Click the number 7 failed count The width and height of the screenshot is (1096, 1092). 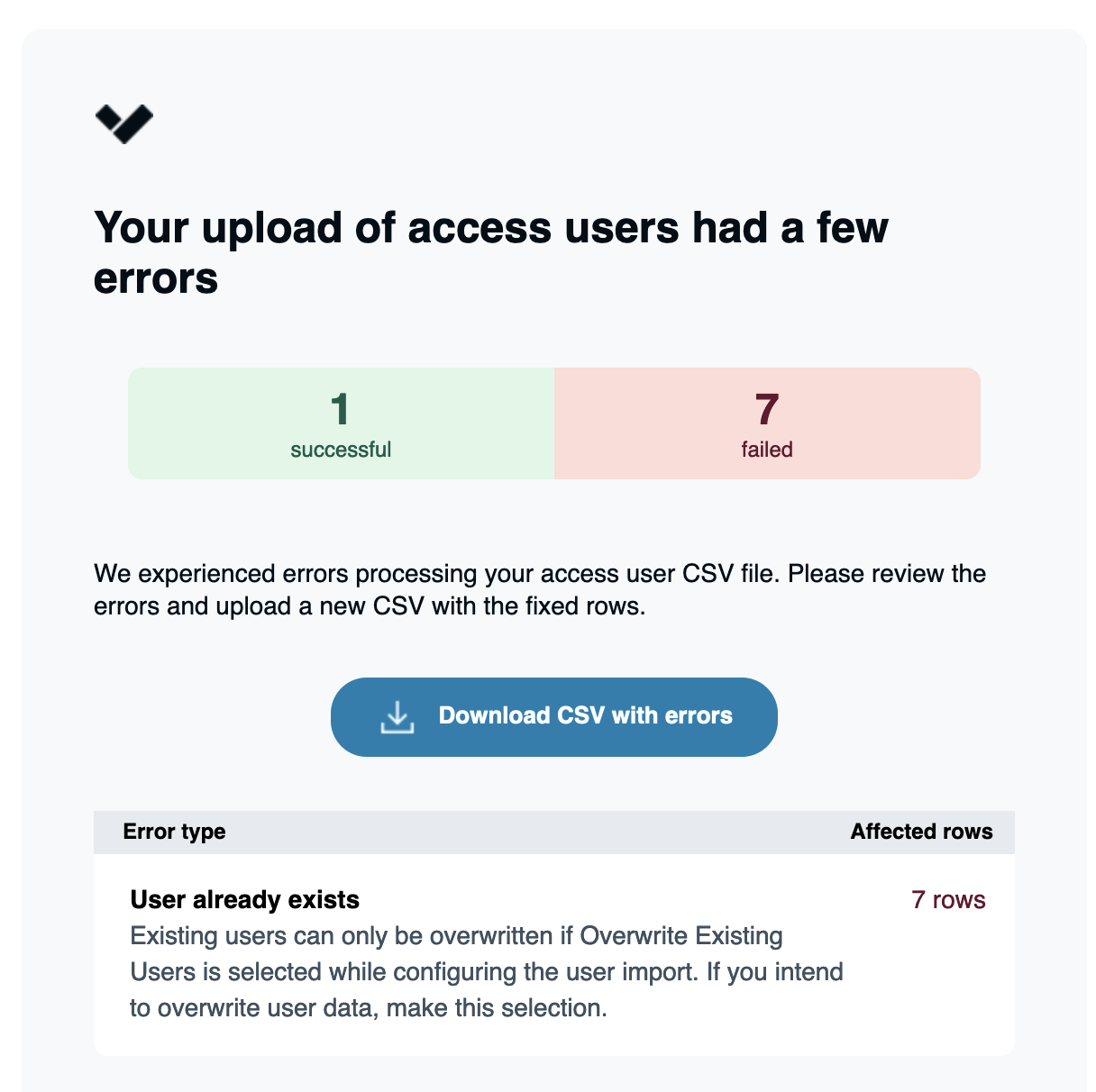pos(767,410)
